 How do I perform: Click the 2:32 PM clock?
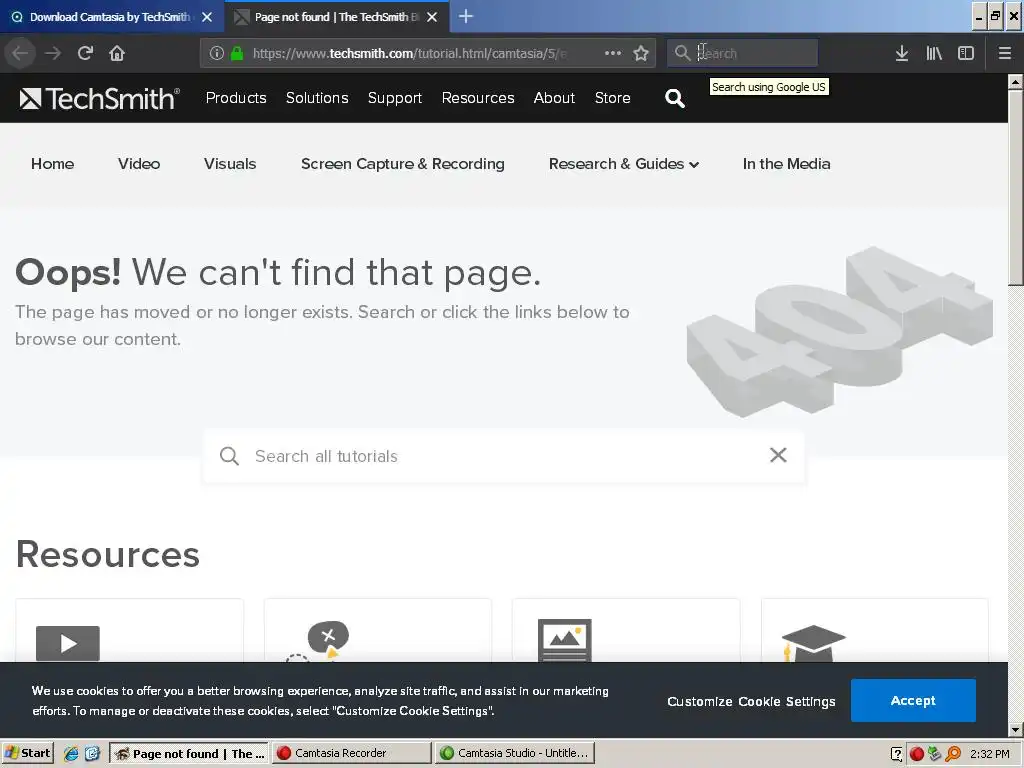tap(990, 754)
